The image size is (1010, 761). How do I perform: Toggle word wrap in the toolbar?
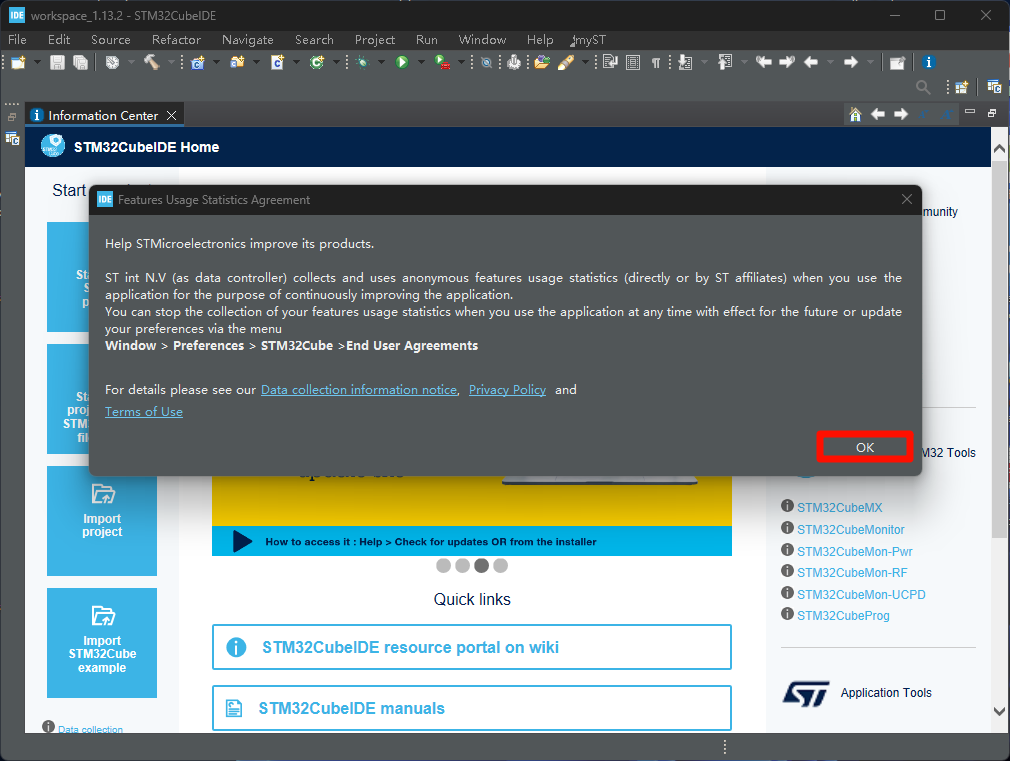[x=610, y=63]
